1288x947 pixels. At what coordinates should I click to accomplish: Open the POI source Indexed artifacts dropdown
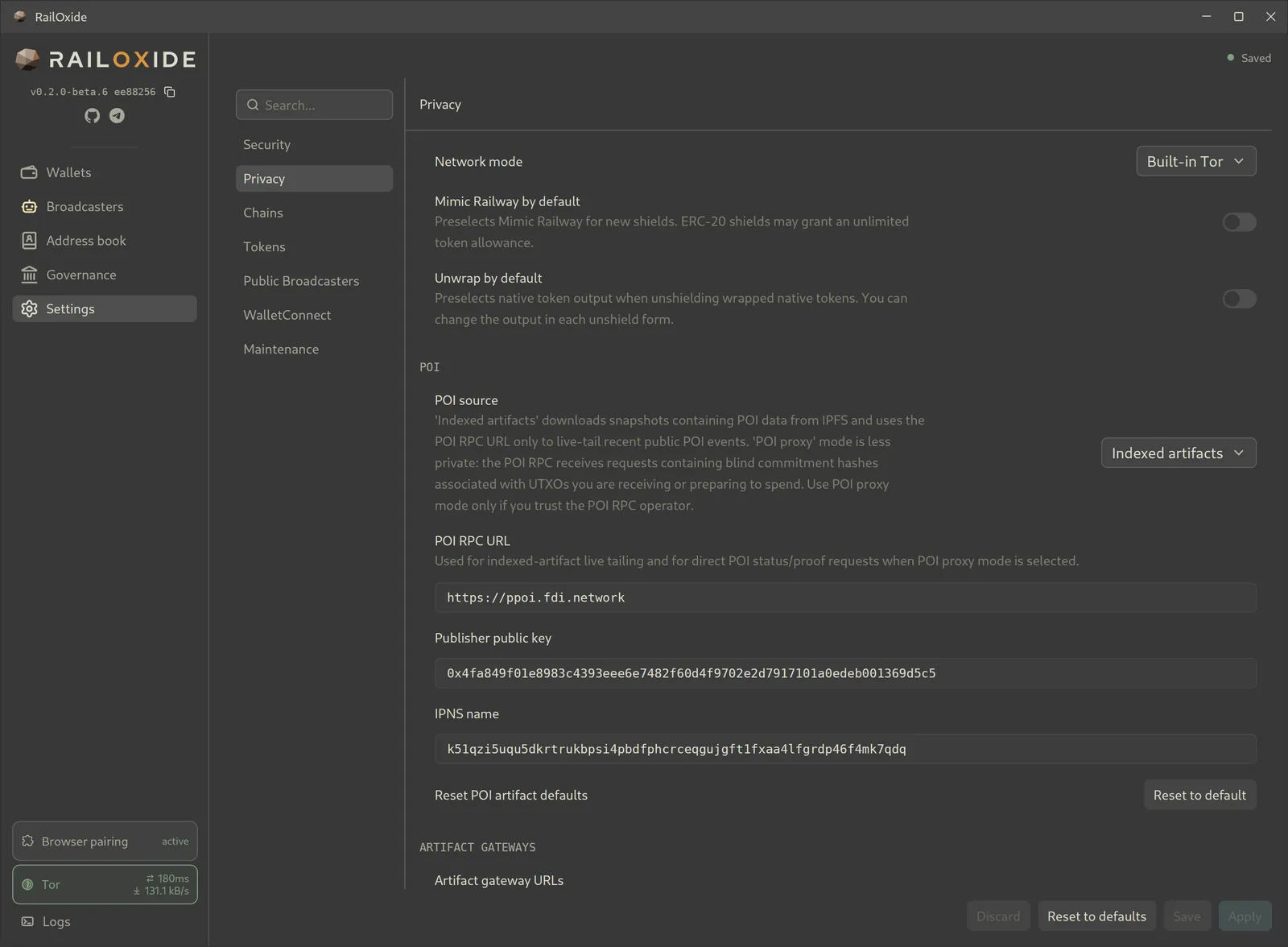[x=1179, y=453]
